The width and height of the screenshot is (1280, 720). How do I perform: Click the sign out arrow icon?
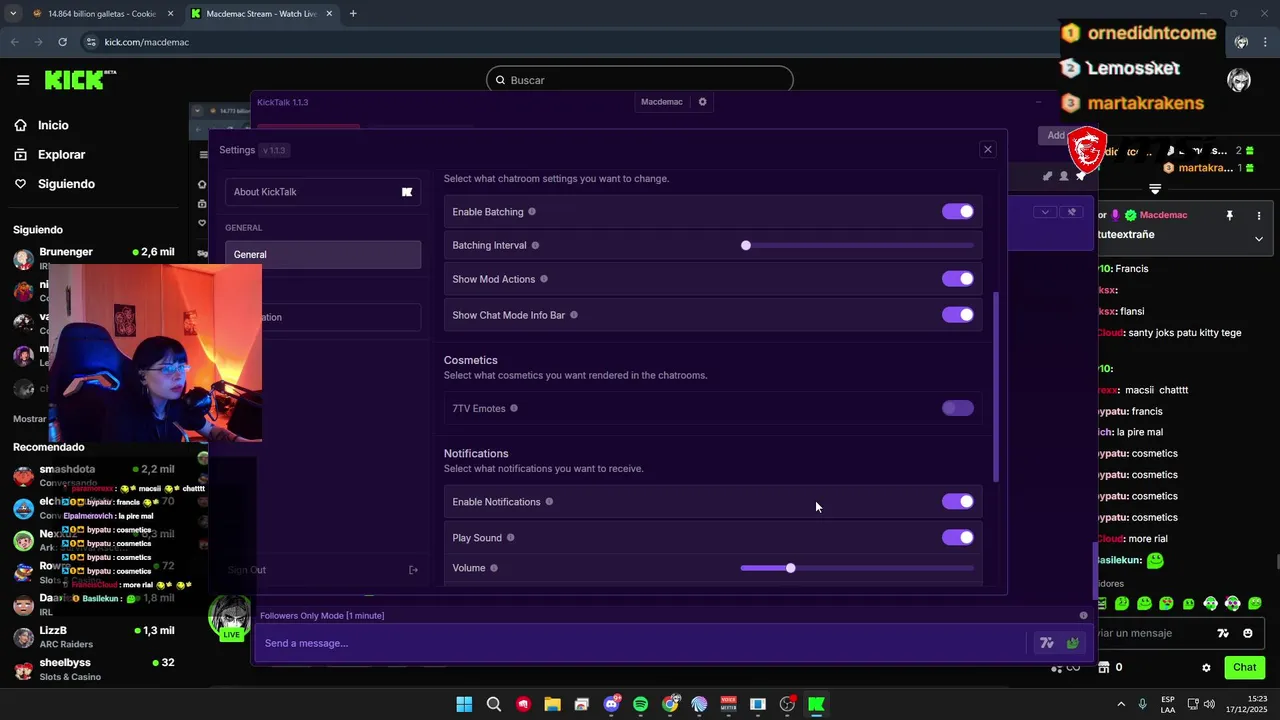(x=413, y=570)
